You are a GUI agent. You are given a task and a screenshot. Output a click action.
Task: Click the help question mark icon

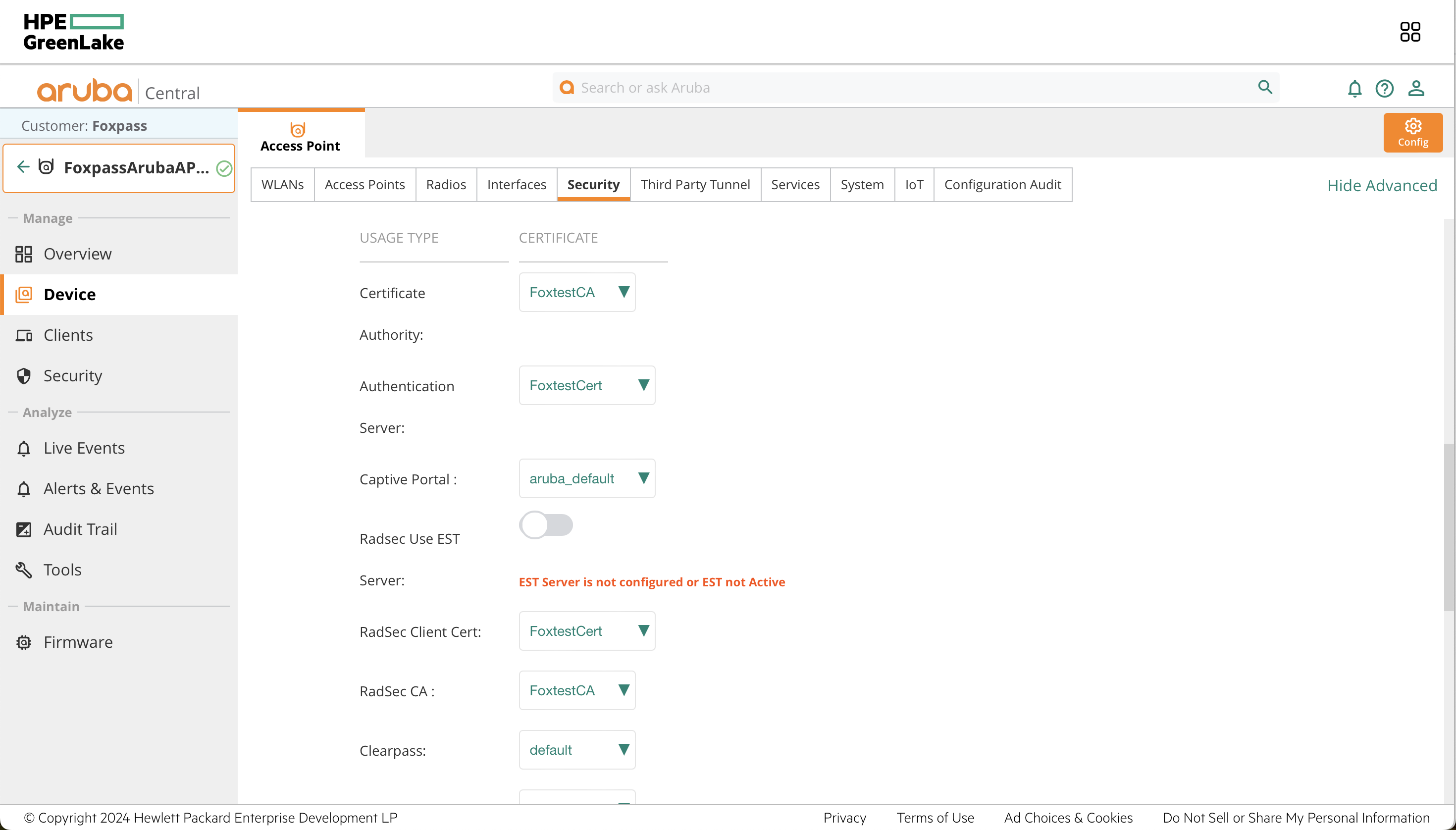(1385, 87)
